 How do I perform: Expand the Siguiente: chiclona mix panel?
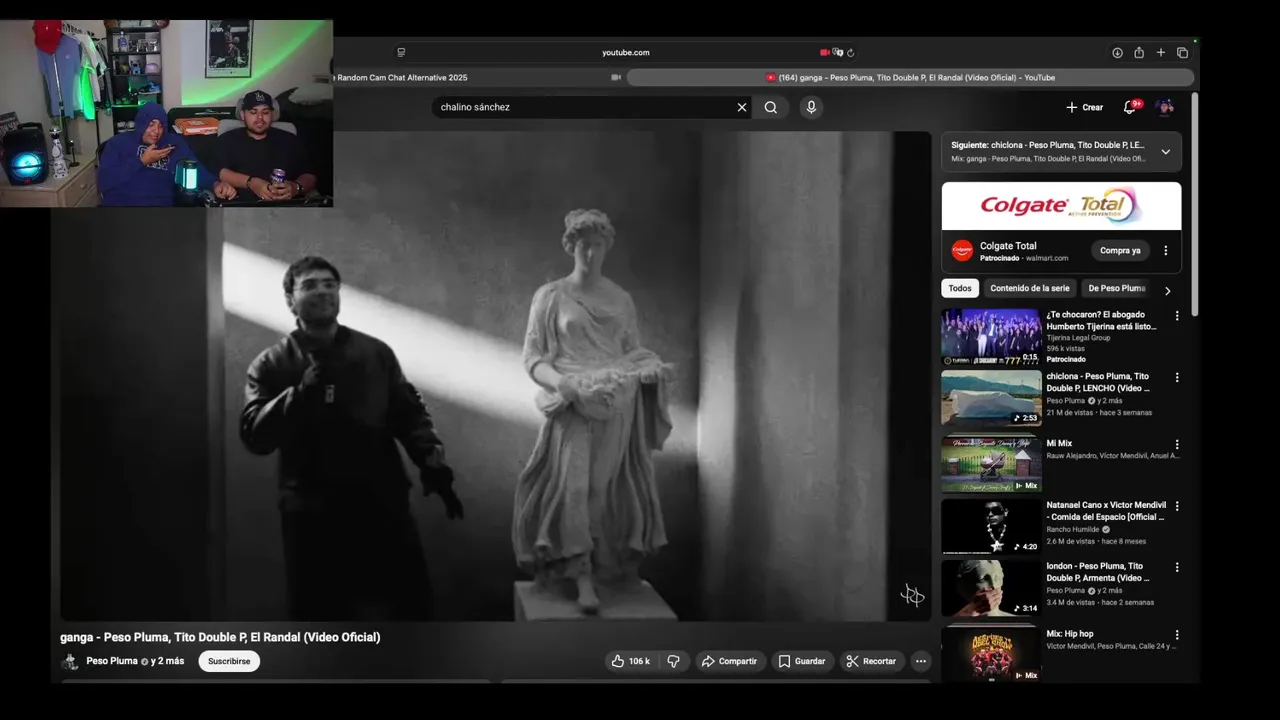point(1165,152)
